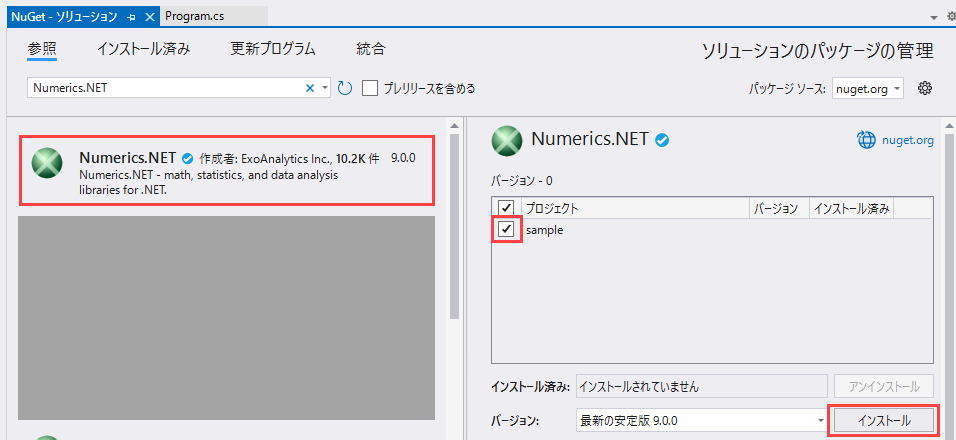
Task: Switch to 更新プログラム tab
Action: [273, 49]
